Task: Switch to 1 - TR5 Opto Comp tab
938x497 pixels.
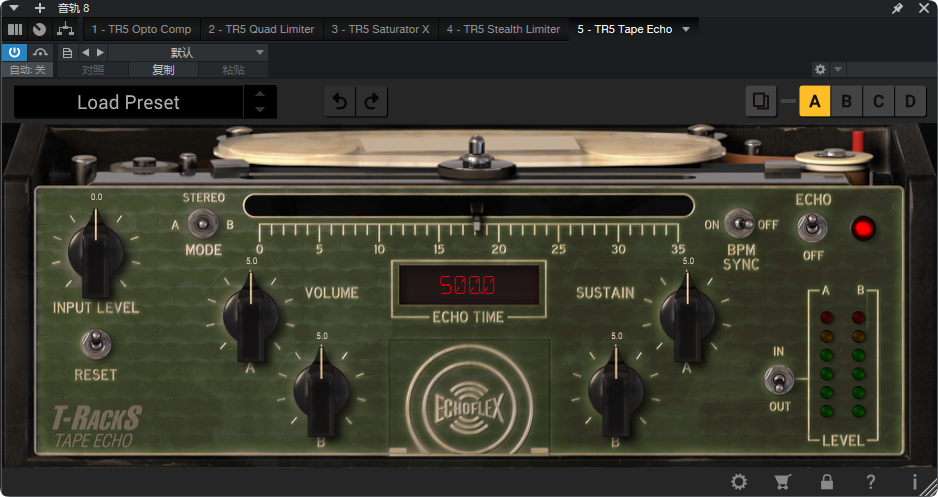Action: 141,29
